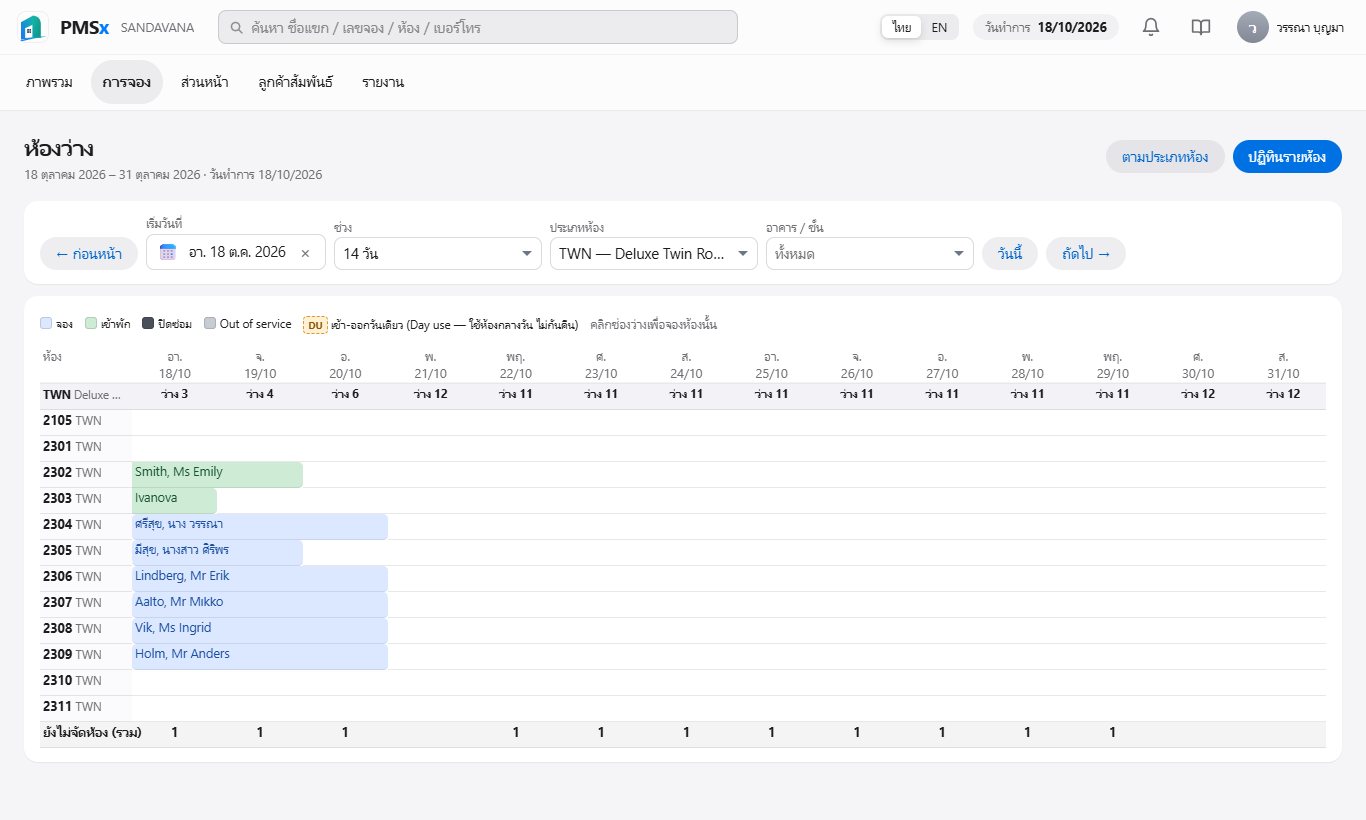1366x820 pixels.
Task: Click the ว่าง 12 cell under 21/10
Action: 430,395
